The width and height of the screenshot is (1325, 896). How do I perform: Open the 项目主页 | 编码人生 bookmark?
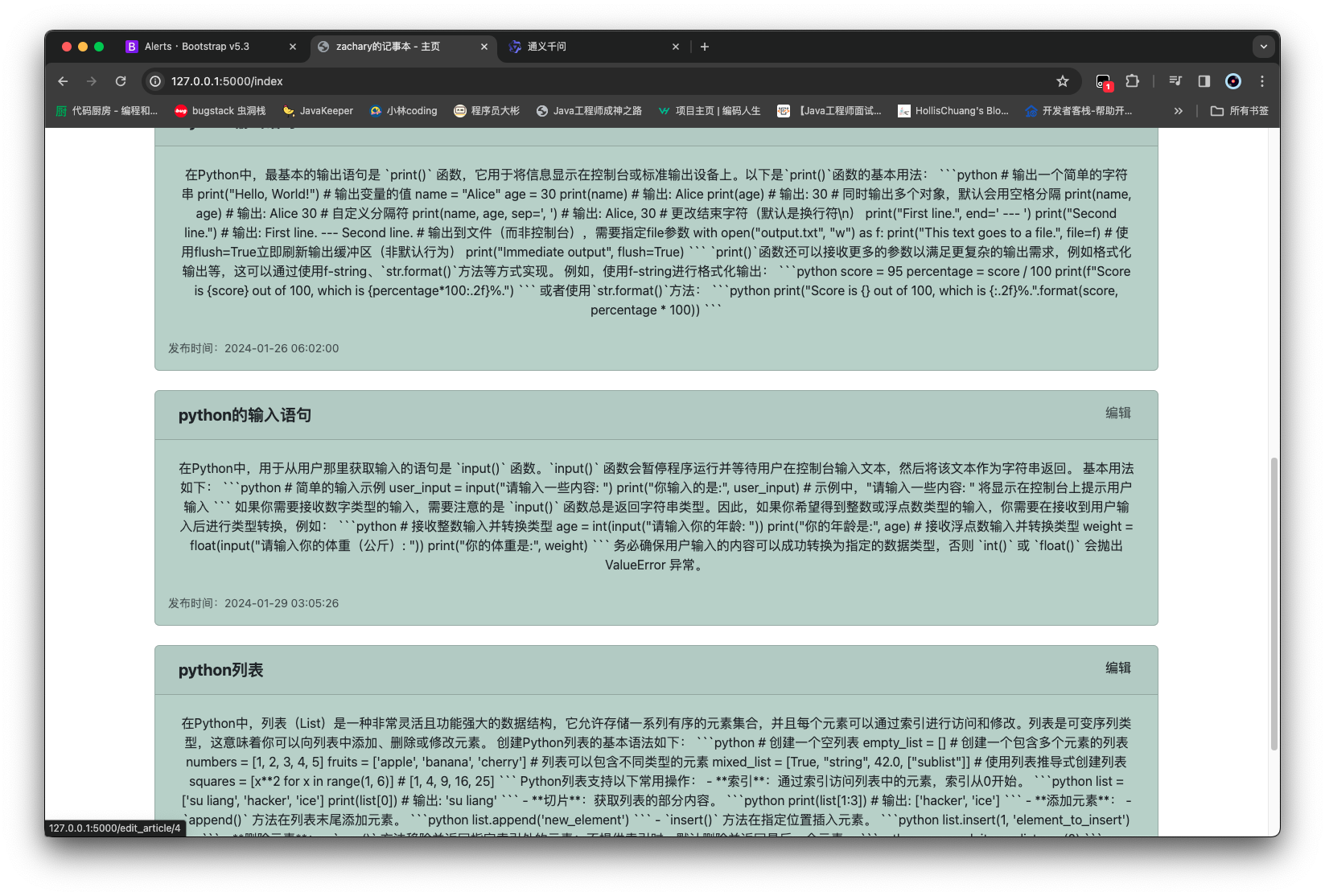710,111
